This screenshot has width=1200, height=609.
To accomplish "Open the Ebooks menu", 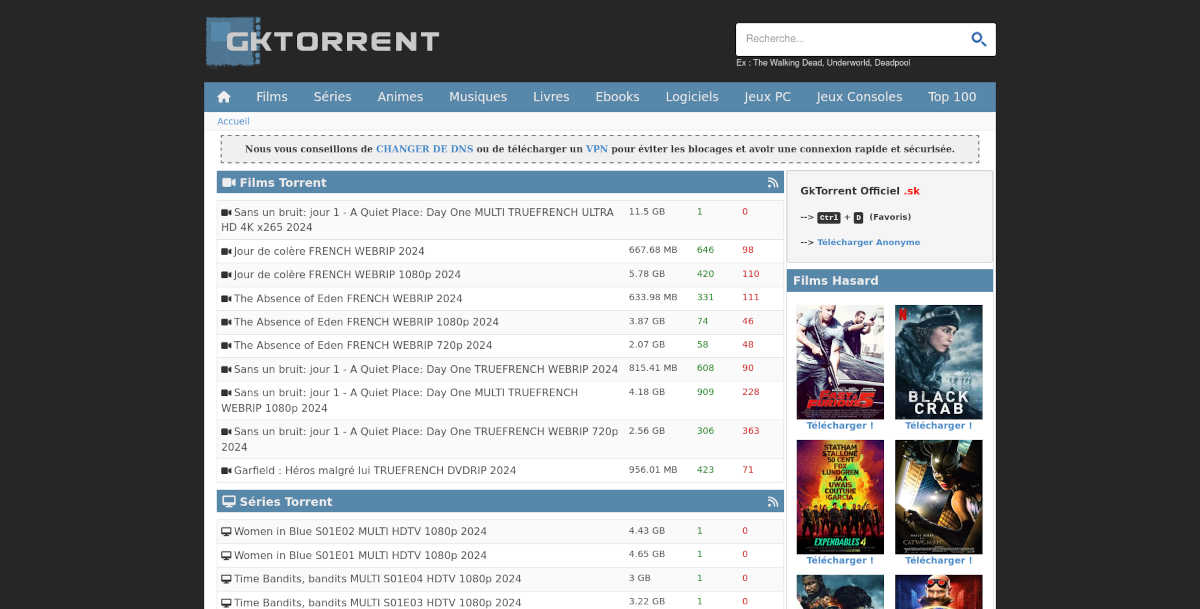I will click(617, 97).
